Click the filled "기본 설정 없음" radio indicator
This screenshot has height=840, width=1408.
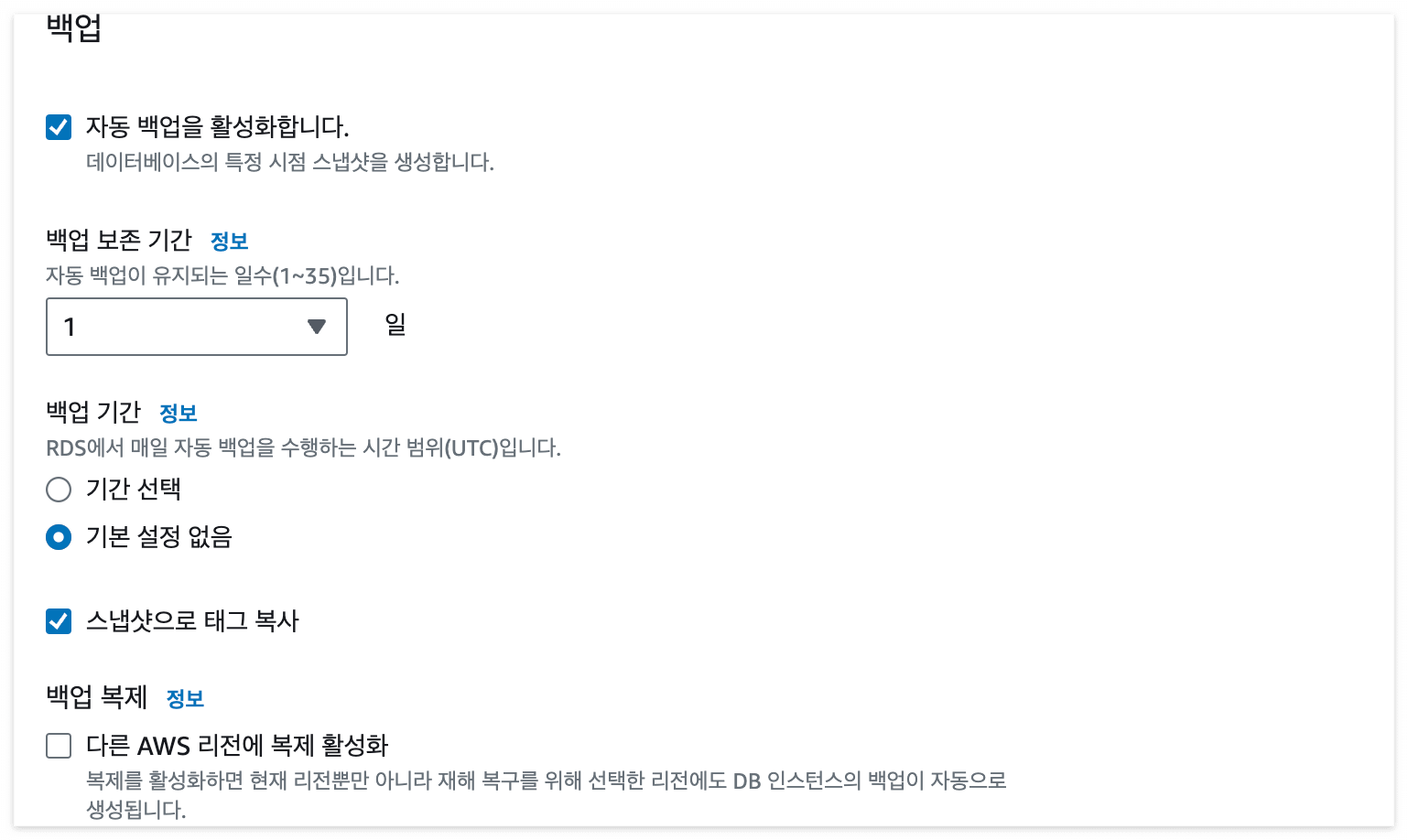[59, 537]
